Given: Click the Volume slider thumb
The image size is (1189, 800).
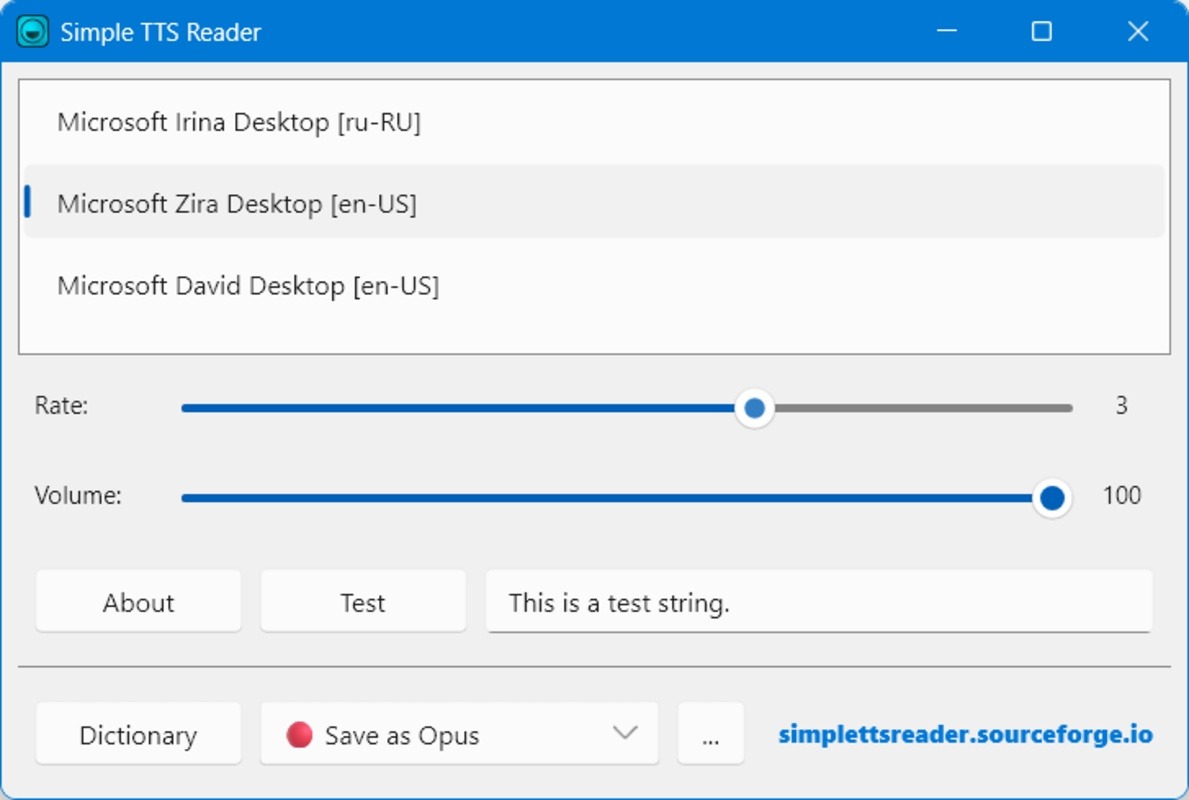Looking at the screenshot, I should click(1051, 498).
